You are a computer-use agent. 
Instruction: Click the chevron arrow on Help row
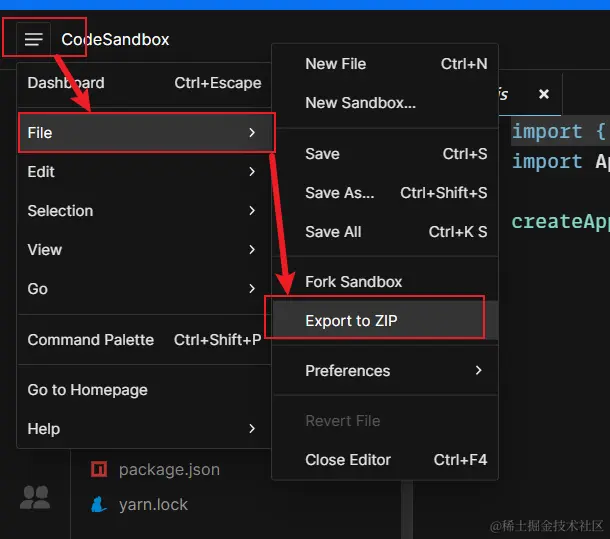tap(252, 428)
